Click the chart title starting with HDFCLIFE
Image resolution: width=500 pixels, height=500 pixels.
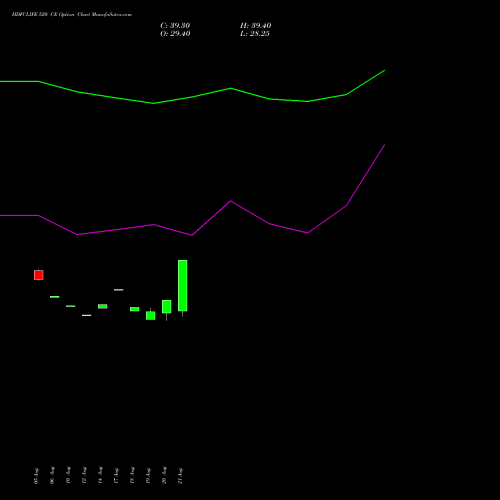(x=72, y=14)
